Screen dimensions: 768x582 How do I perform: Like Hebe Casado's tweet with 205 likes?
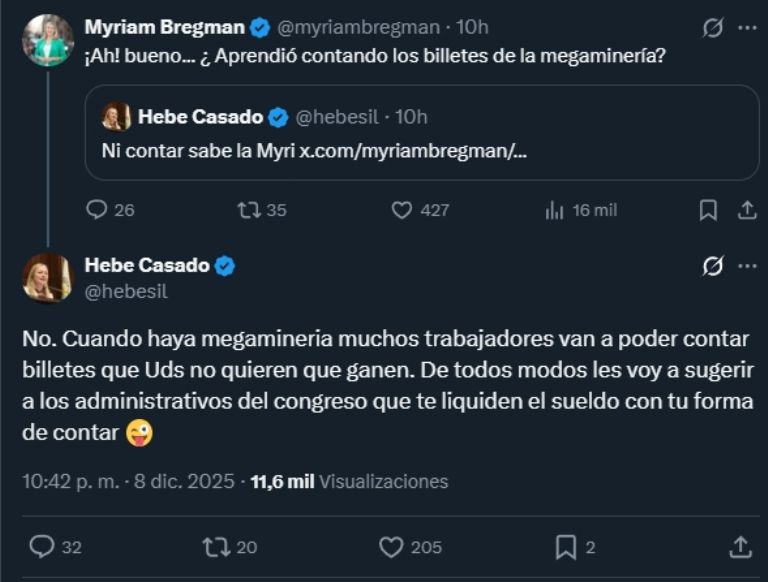391,547
